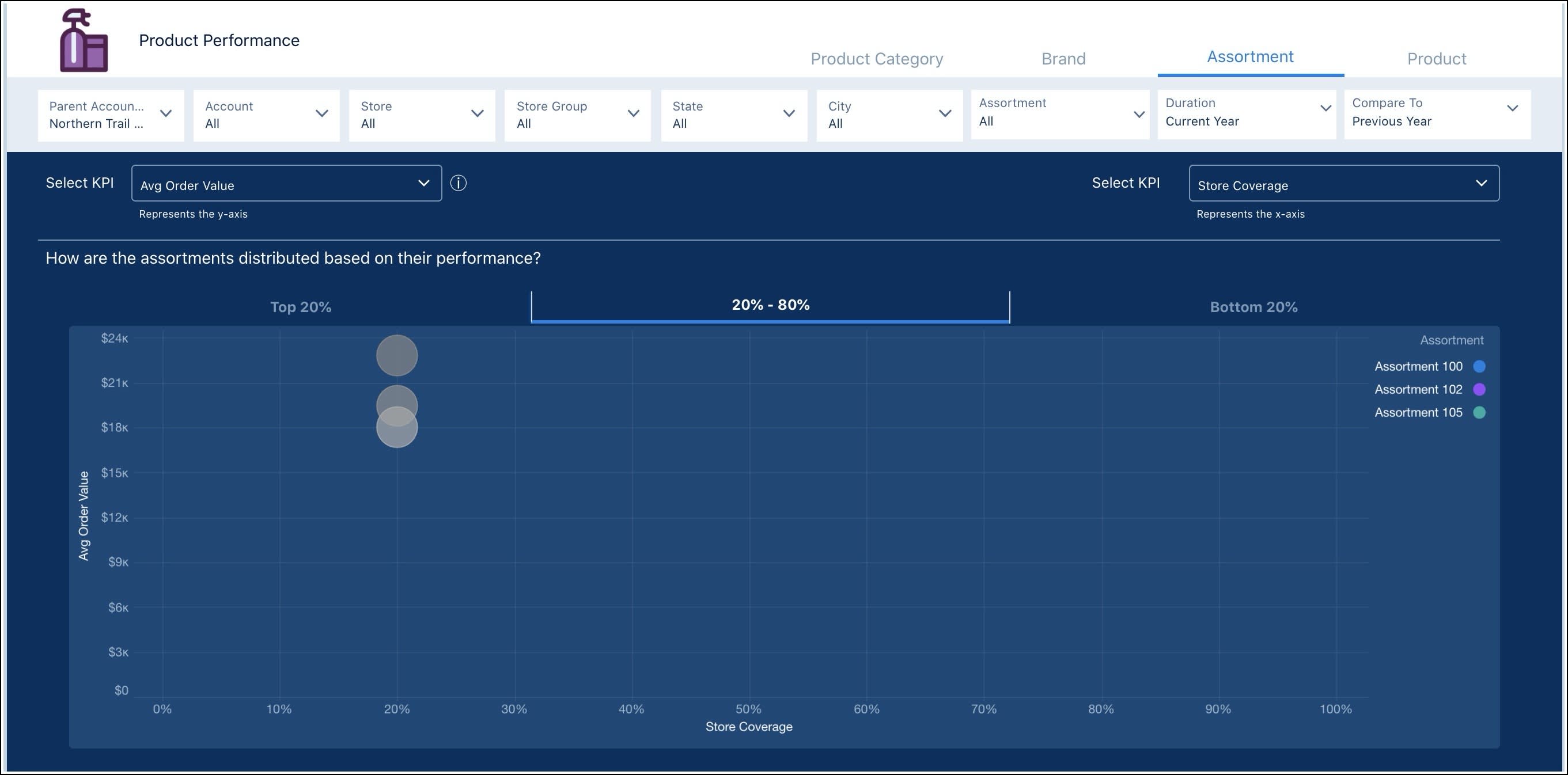The width and height of the screenshot is (1568, 775).
Task: Click the green dot next to Assortment 105
Action: click(x=1480, y=412)
